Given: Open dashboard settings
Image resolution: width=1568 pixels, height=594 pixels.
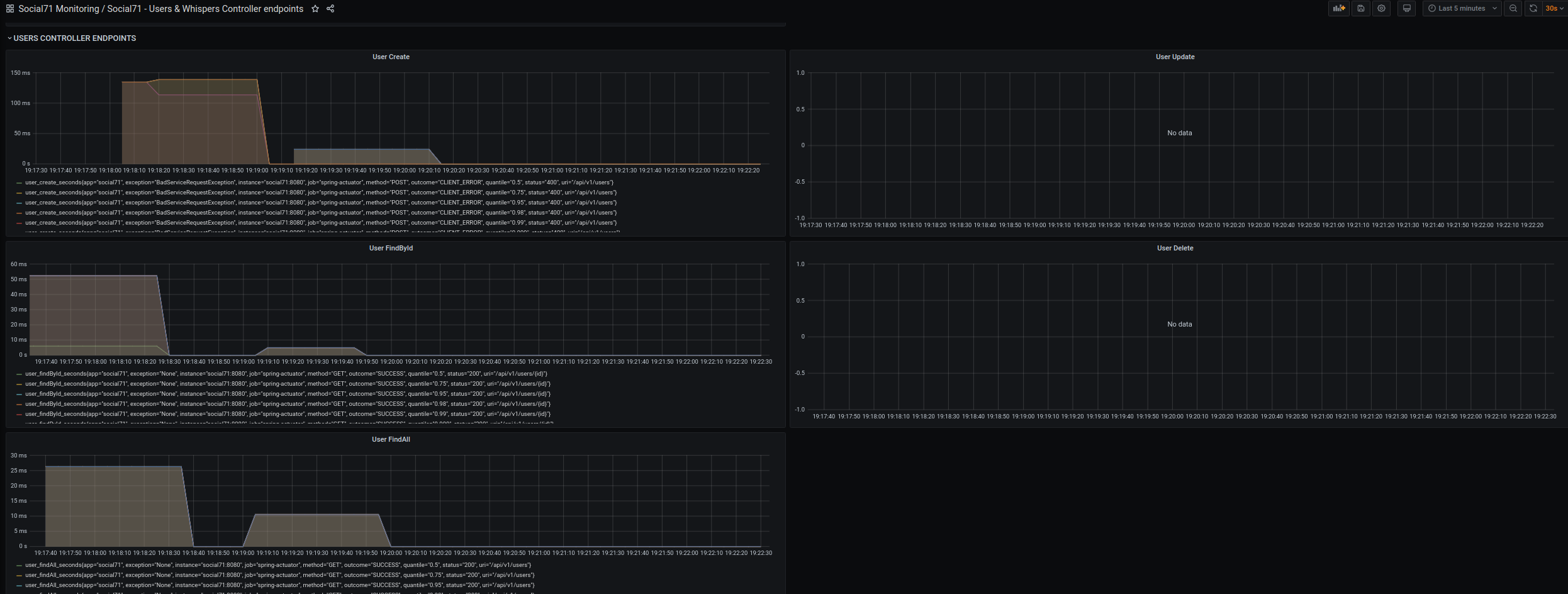Looking at the screenshot, I should [x=1381, y=8].
